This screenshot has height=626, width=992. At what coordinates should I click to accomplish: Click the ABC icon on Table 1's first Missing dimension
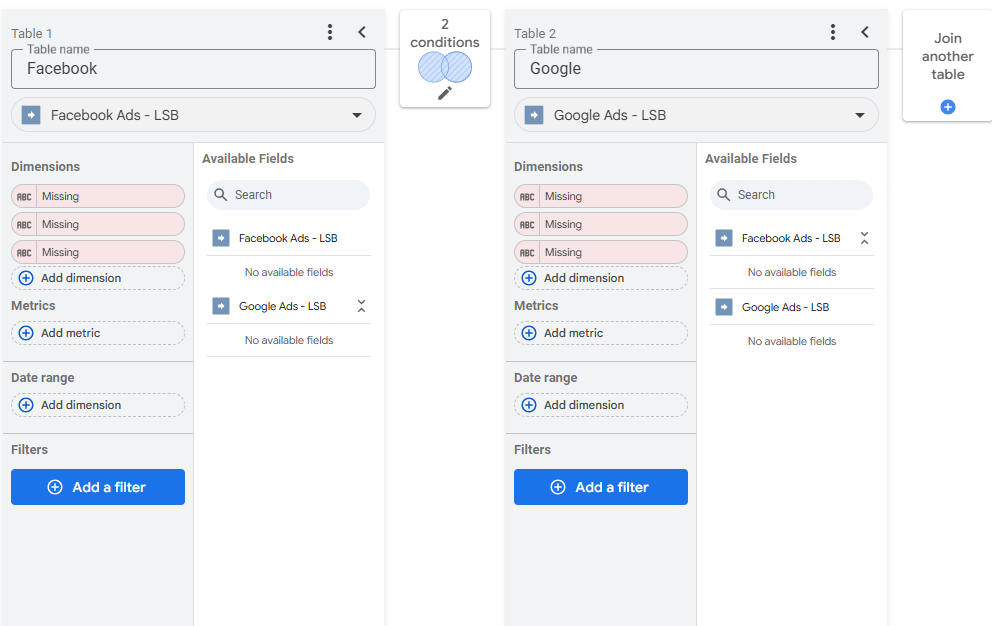26,195
